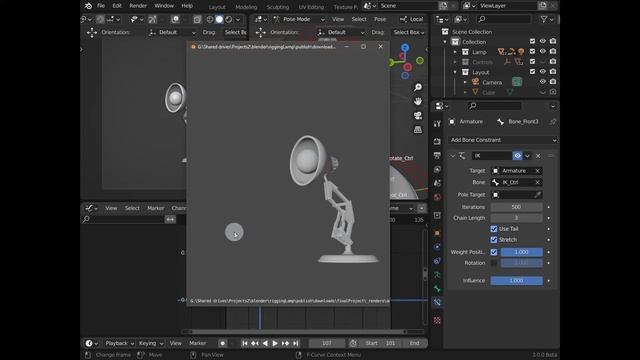Viewport: 640px width, 360px height.
Task: Switch to the Sculpting workspace tab
Action: pos(278,7)
